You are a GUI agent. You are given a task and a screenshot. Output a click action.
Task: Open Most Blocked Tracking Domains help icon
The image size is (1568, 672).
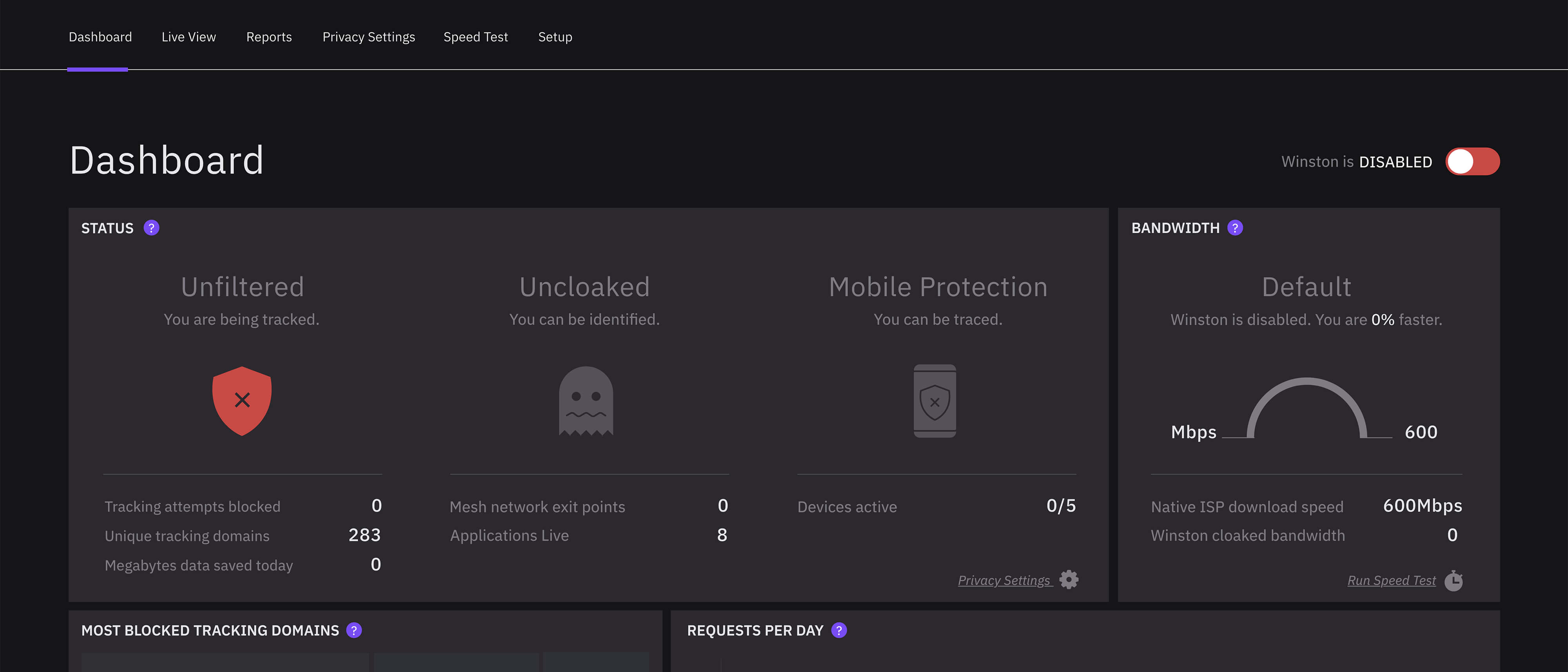click(x=354, y=630)
